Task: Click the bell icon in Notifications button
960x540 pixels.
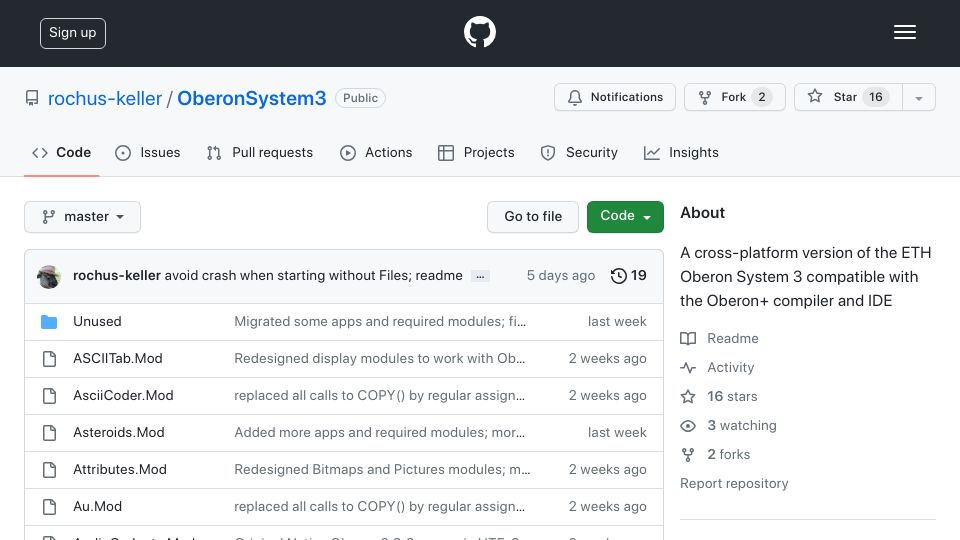Action: point(574,97)
